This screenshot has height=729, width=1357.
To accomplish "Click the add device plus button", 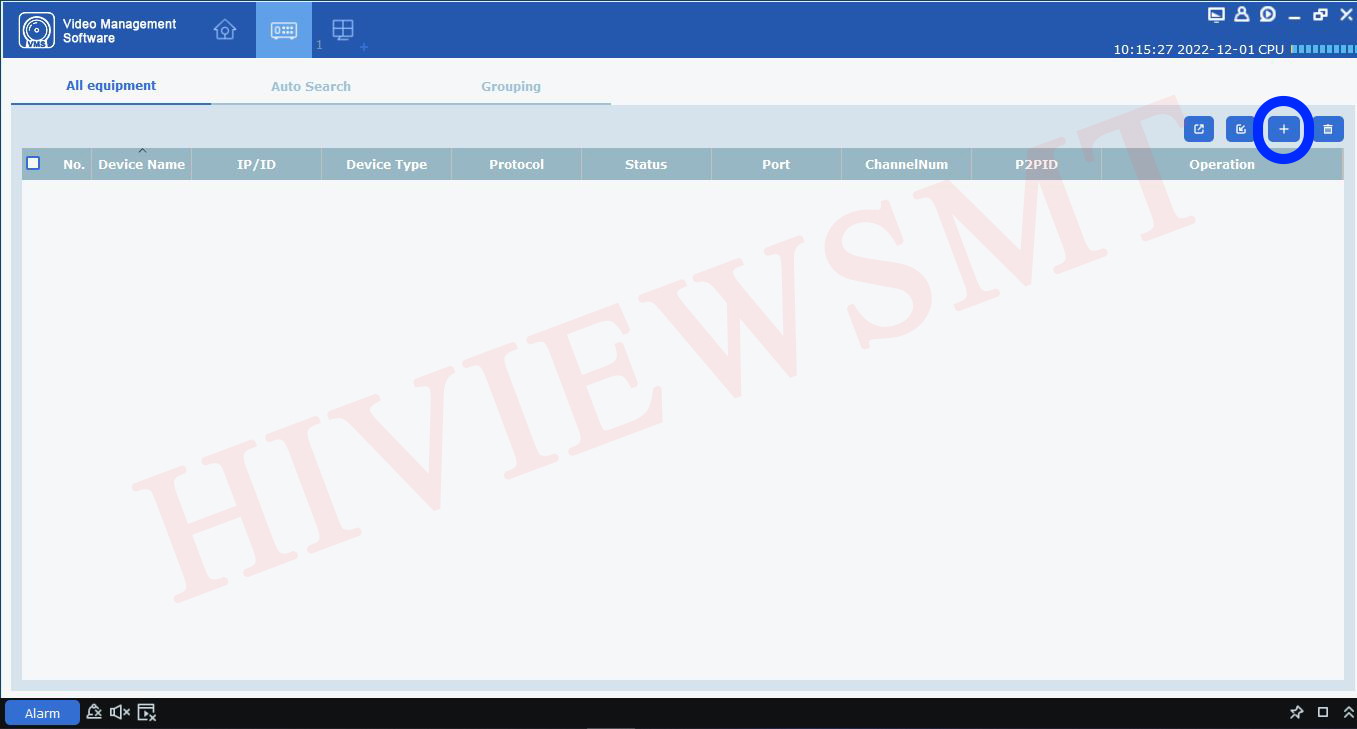I will [x=1284, y=129].
